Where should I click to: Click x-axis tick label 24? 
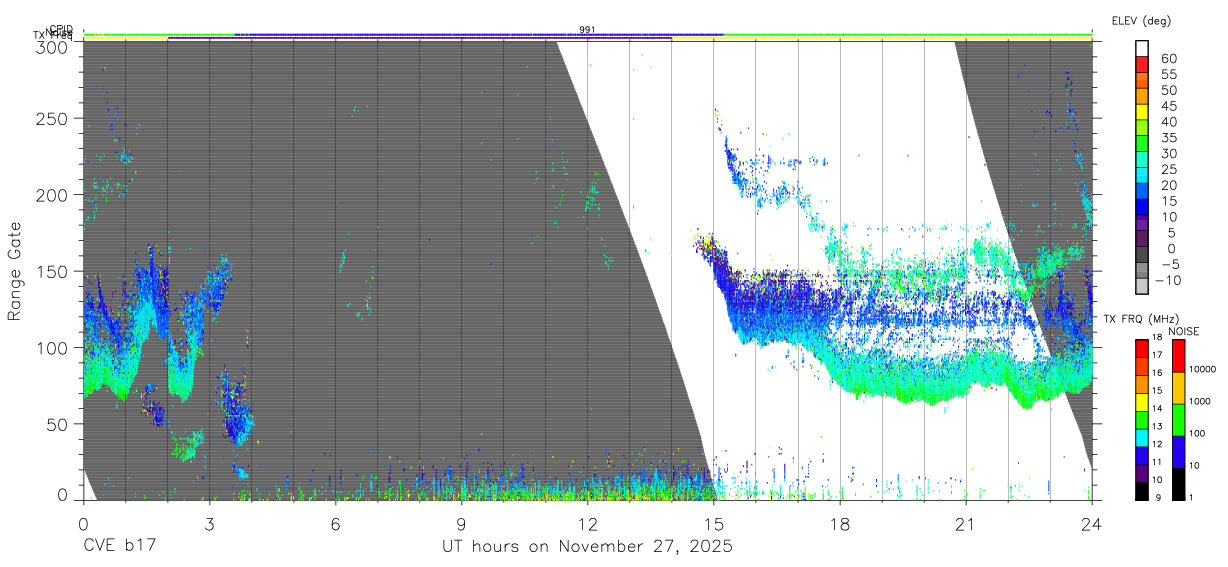point(1092,524)
